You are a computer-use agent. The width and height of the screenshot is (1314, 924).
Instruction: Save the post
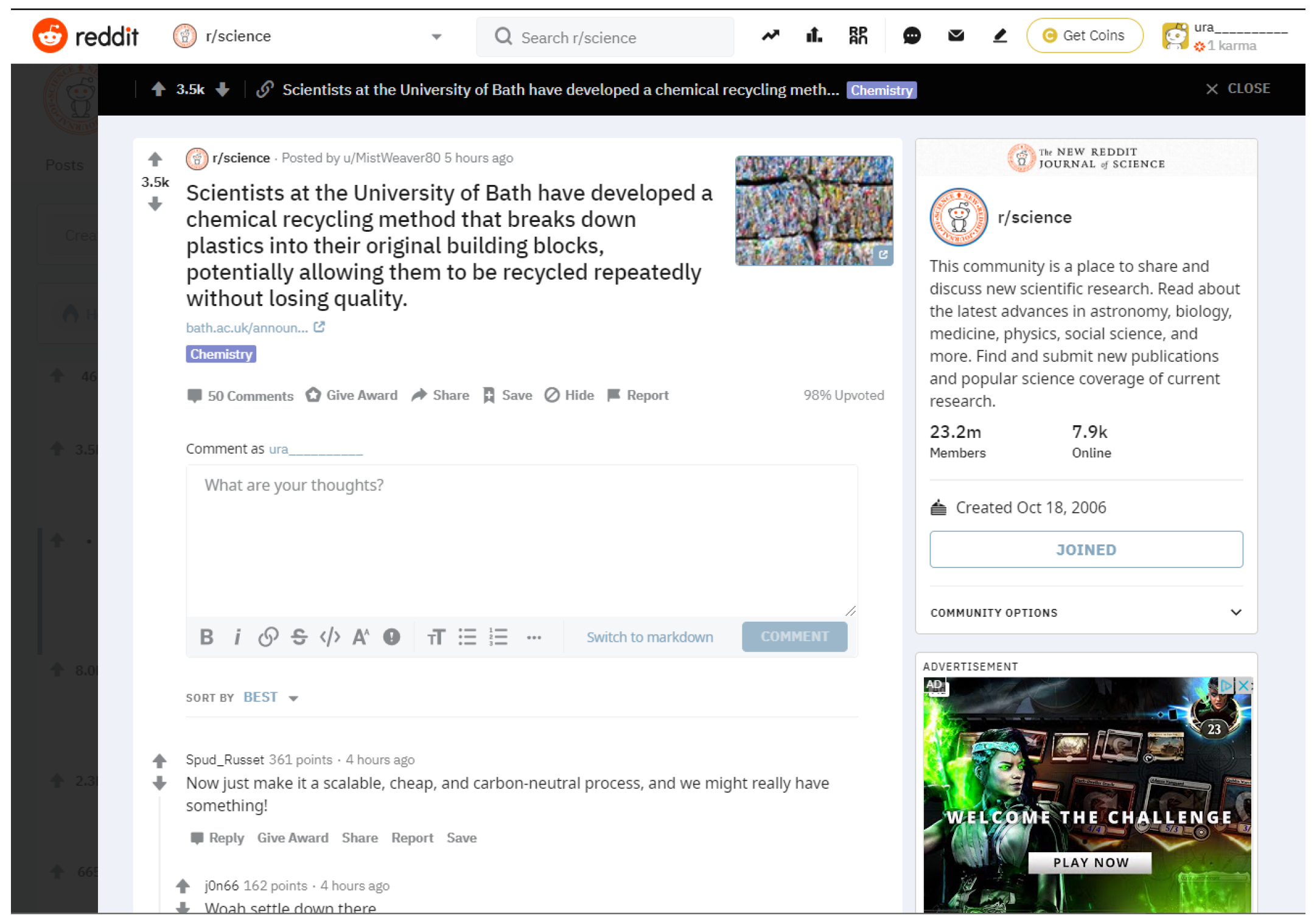[508, 395]
